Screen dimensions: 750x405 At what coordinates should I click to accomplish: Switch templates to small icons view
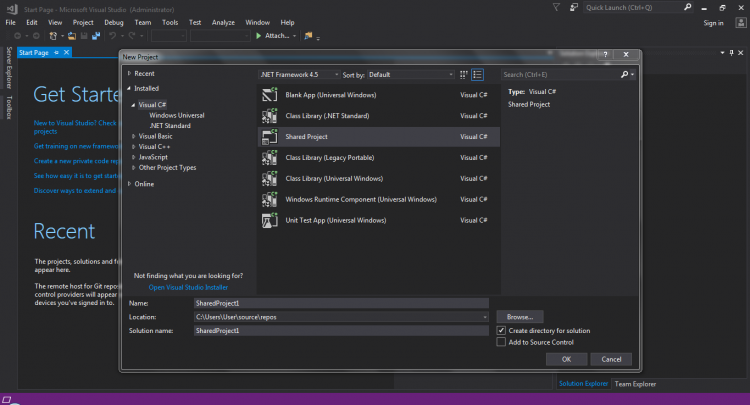463,75
